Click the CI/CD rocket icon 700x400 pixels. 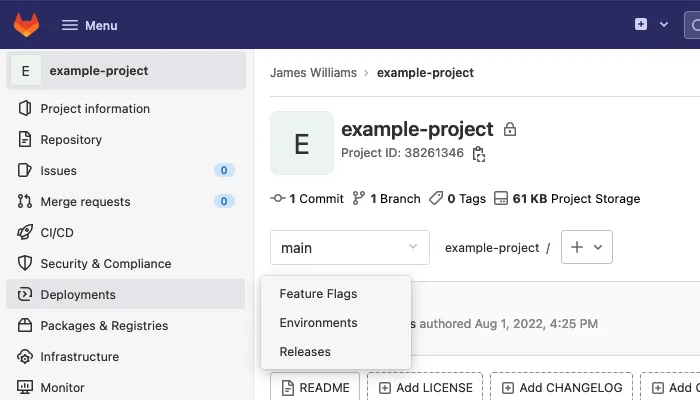pos(25,233)
